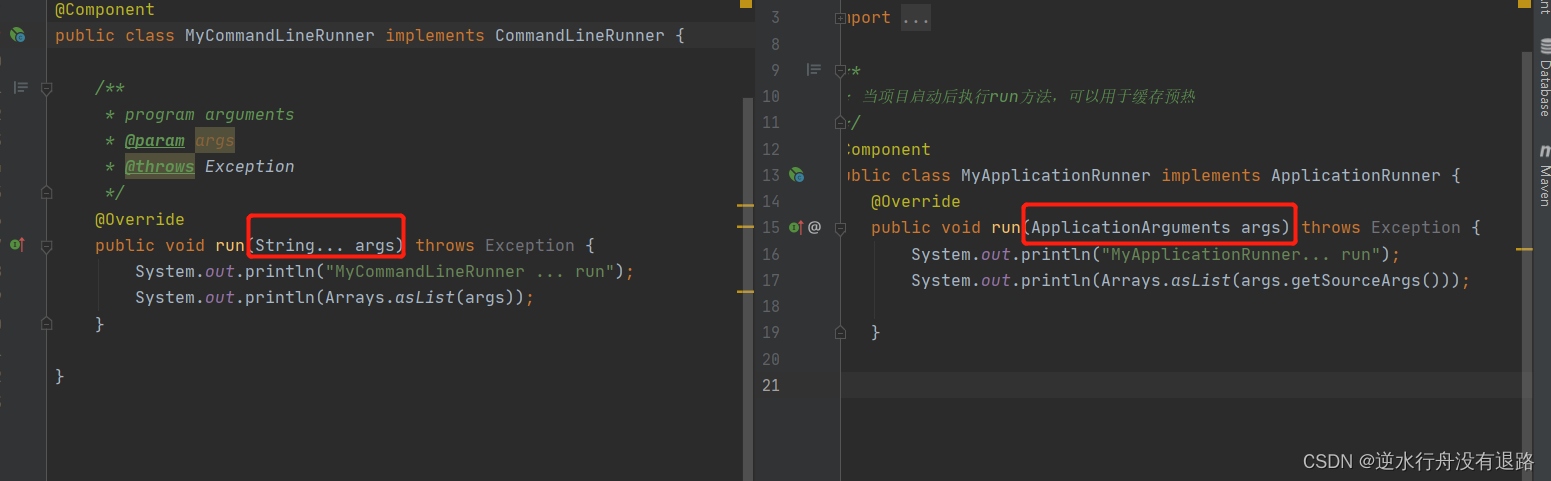Viewport: 1551px width, 481px height.
Task: Collapse the run(ApplicationArguments args) method on line 15
Action: (840, 227)
